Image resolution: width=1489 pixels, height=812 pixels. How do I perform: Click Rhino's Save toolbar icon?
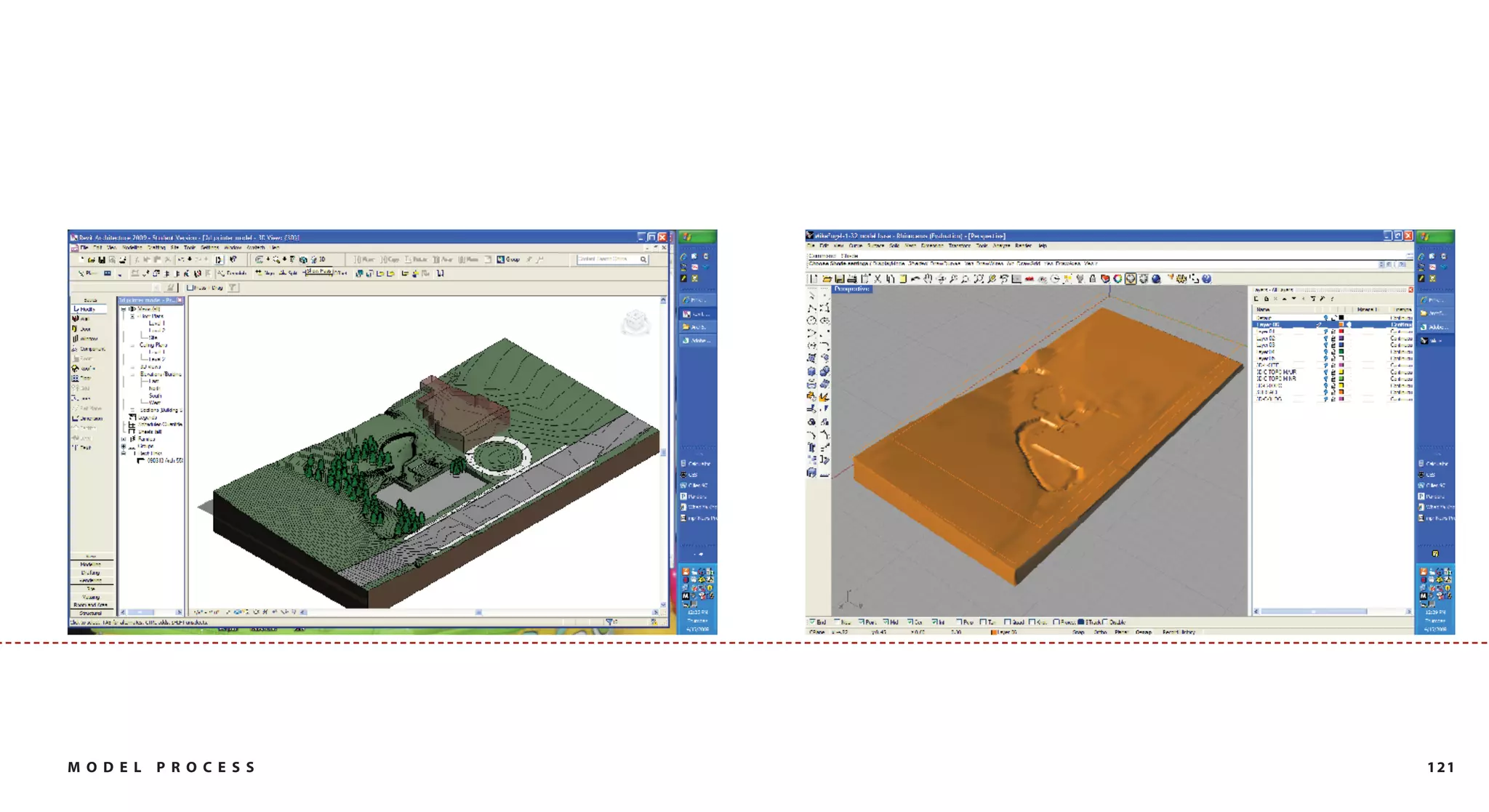tap(839, 278)
